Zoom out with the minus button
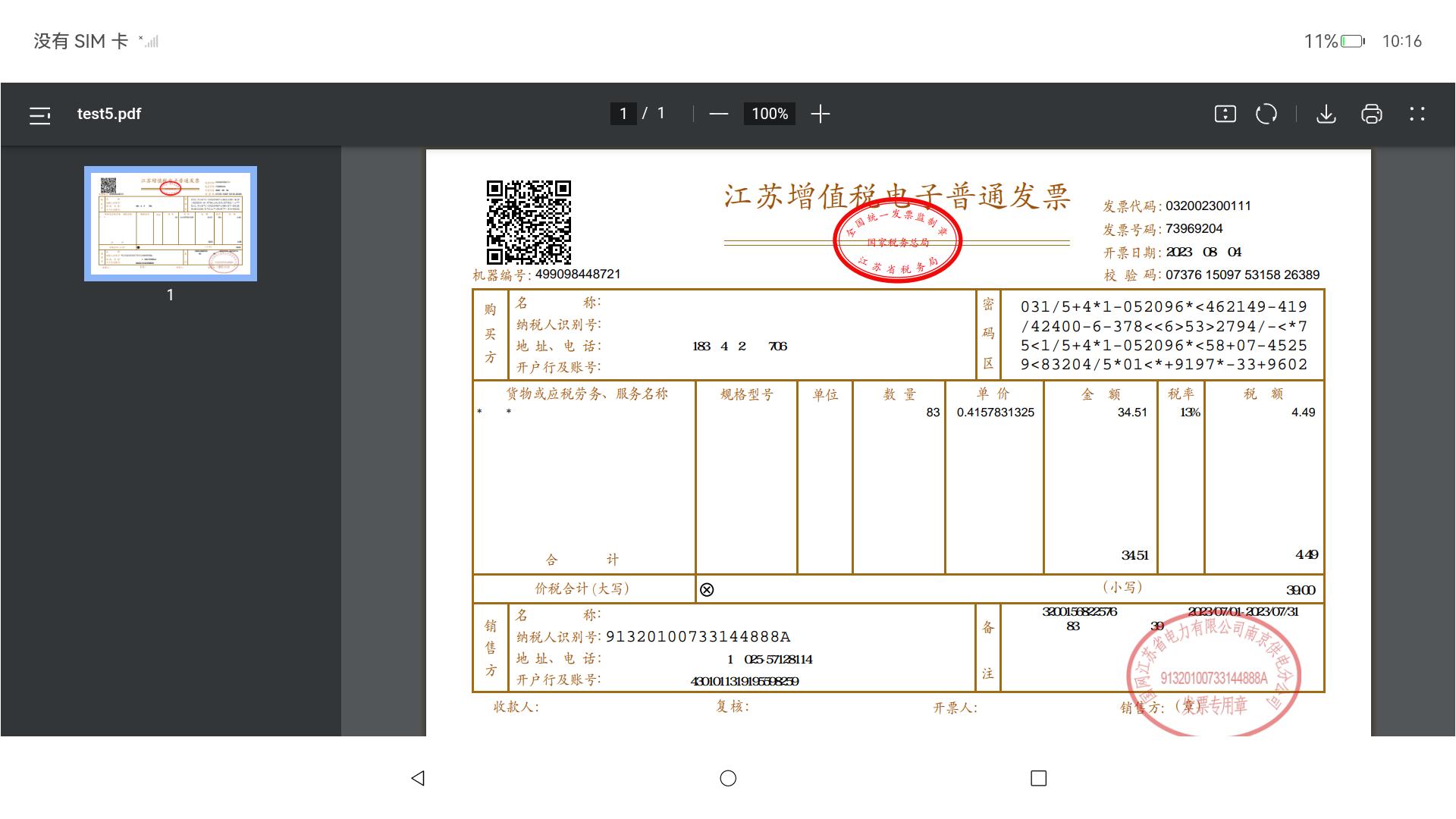The image size is (1456, 819). (719, 115)
